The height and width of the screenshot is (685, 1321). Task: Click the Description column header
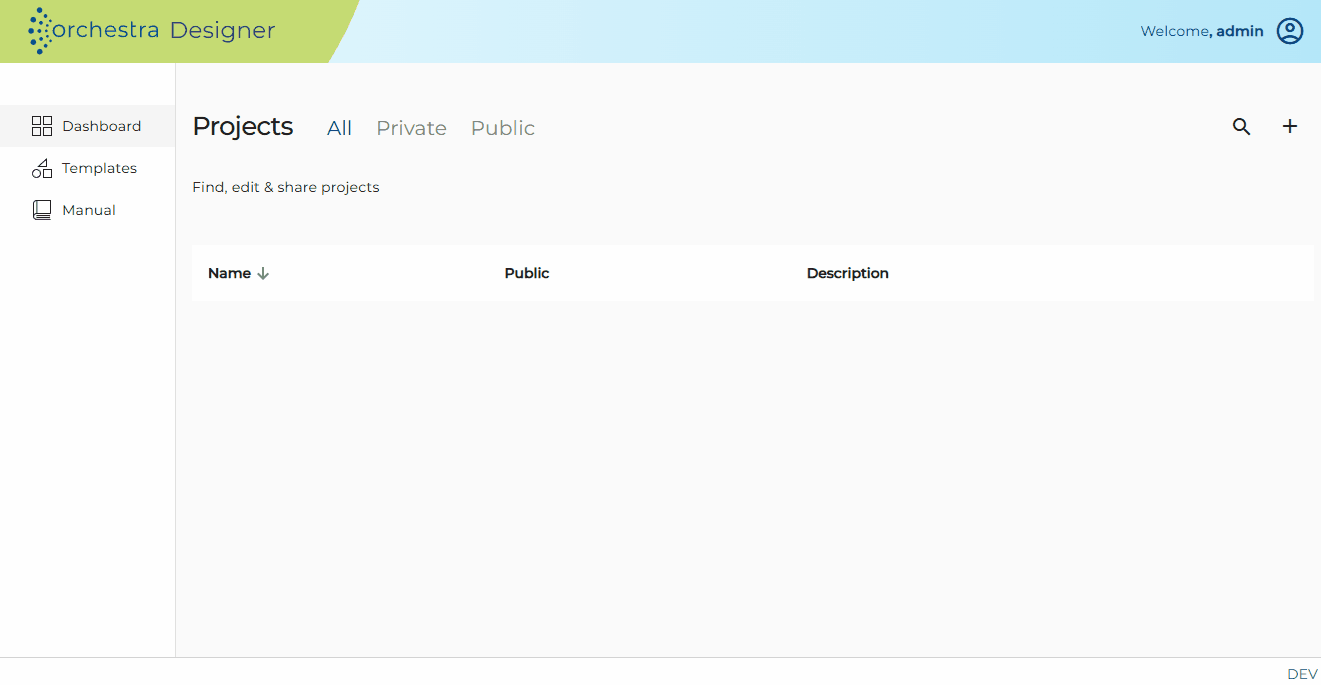(847, 273)
